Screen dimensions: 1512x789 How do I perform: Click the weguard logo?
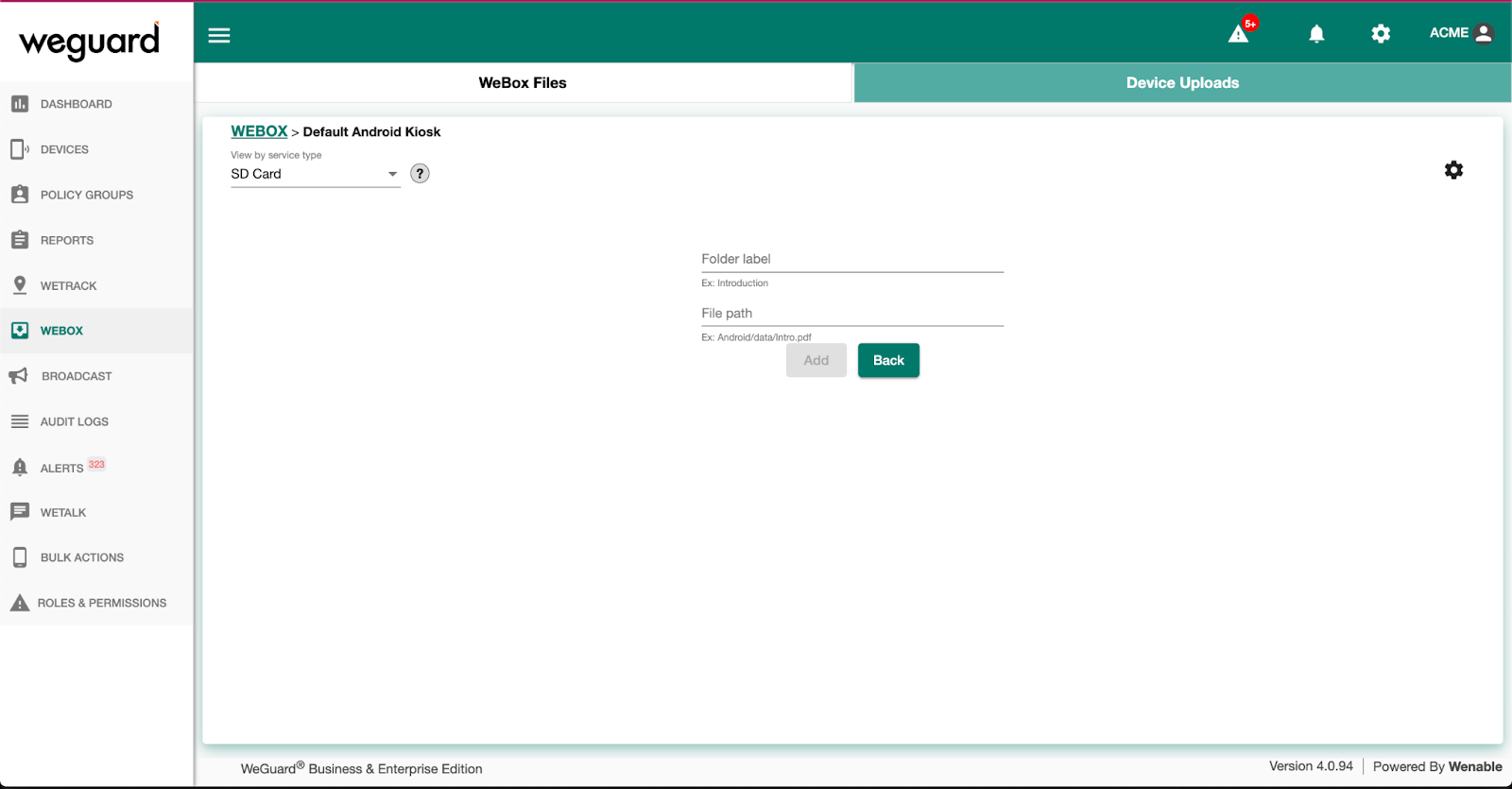(90, 42)
